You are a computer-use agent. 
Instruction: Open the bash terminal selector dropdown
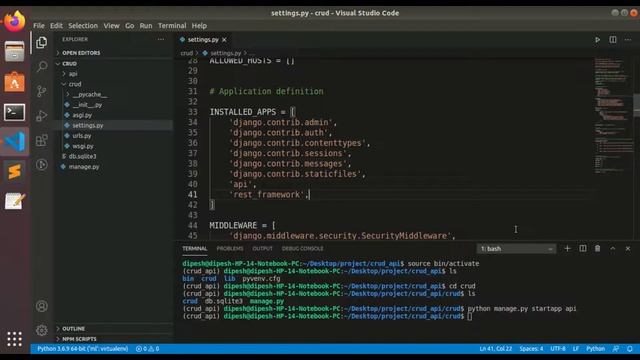[516, 249]
